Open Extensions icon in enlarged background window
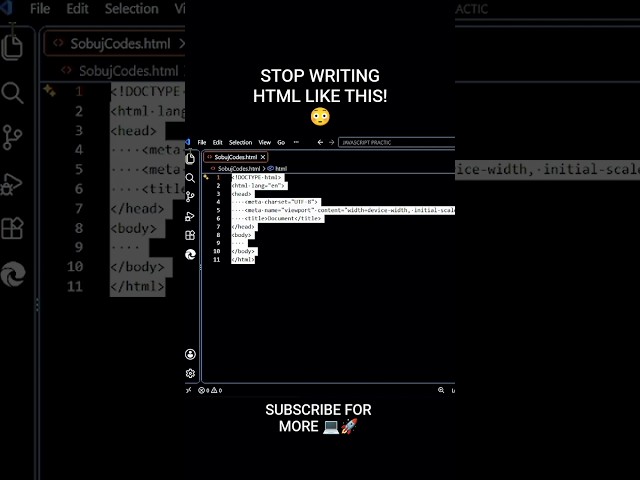Image resolution: width=640 pixels, height=480 pixels. tap(12, 228)
